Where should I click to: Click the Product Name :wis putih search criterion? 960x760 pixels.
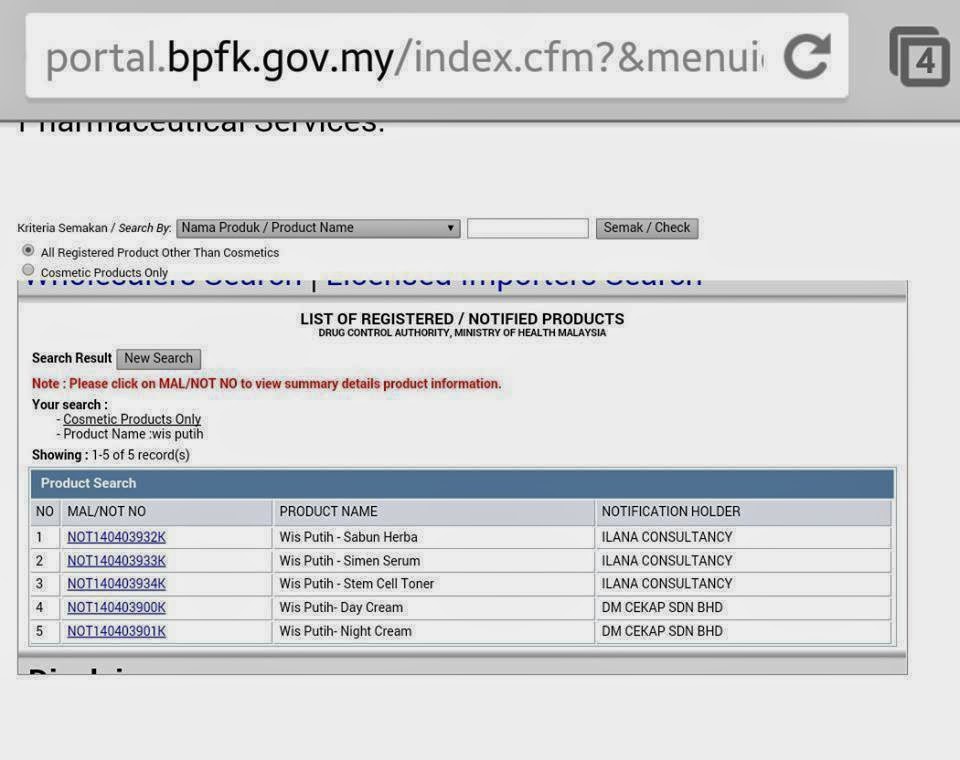[x=133, y=434]
